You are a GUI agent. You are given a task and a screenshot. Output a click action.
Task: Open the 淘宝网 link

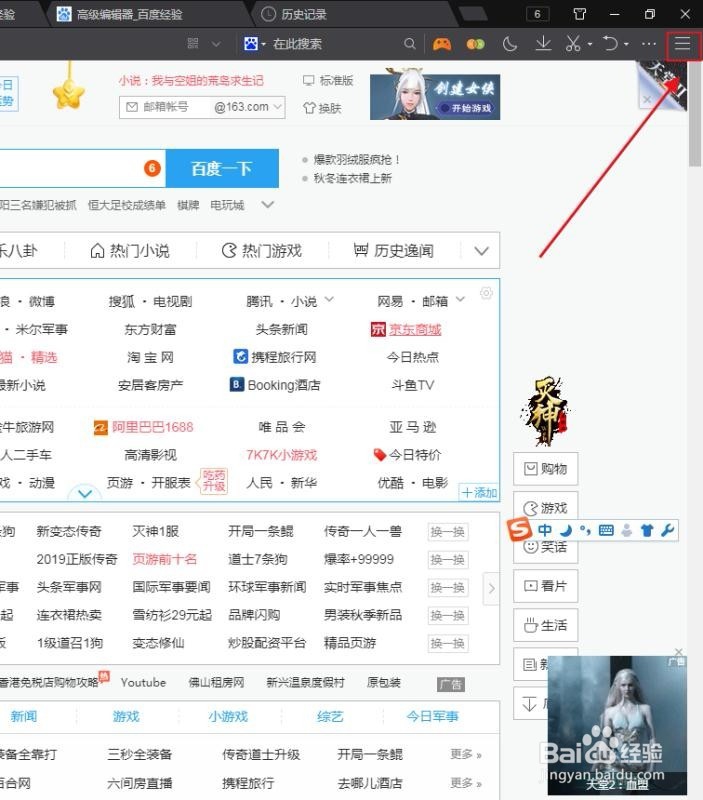(x=150, y=357)
